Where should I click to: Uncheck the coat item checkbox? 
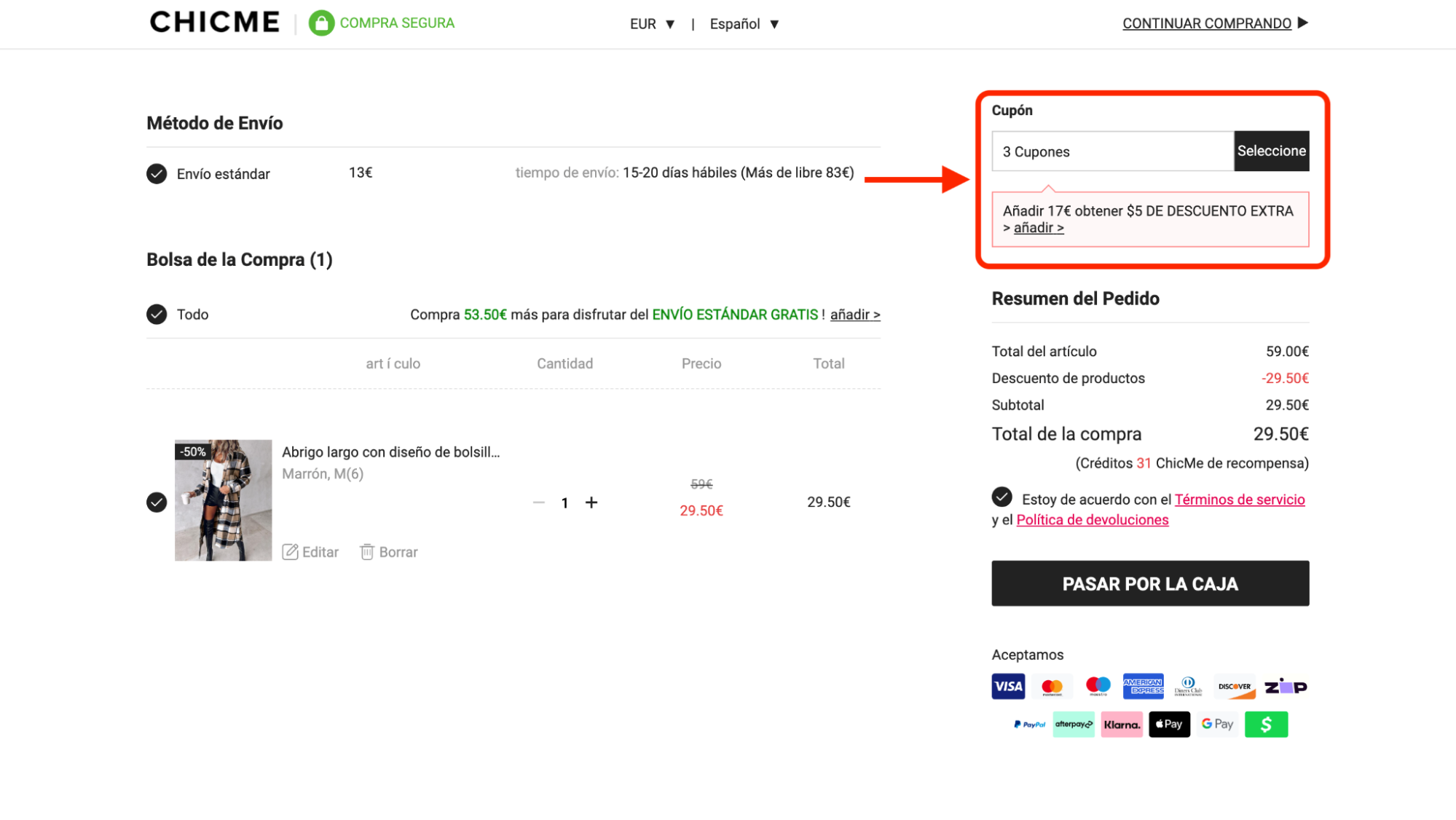(157, 502)
